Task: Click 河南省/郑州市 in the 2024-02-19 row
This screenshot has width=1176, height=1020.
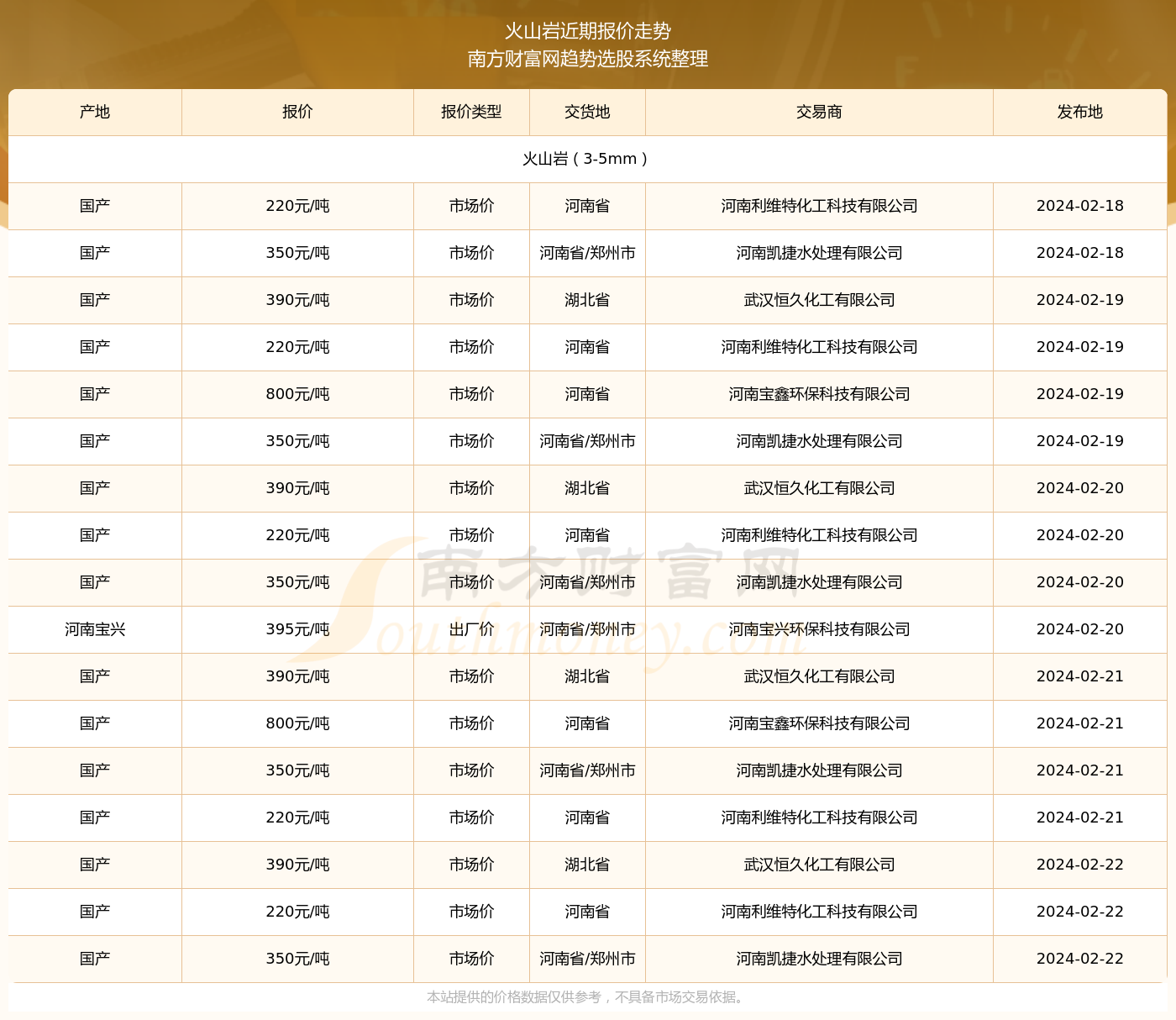Action: (587, 441)
